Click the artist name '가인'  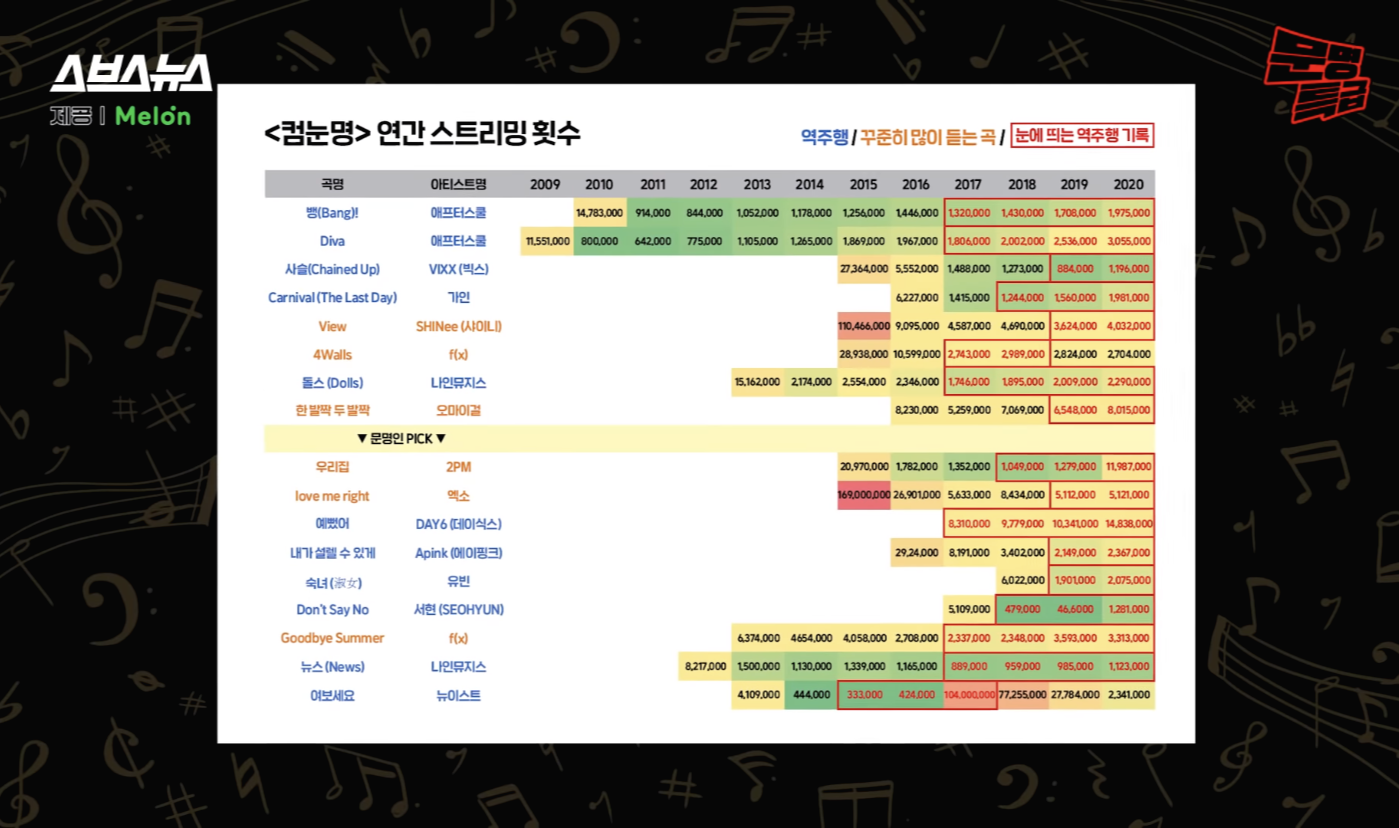[x=458, y=297]
